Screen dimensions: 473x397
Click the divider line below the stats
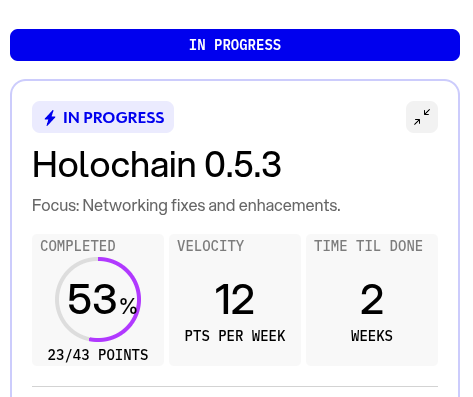235,387
